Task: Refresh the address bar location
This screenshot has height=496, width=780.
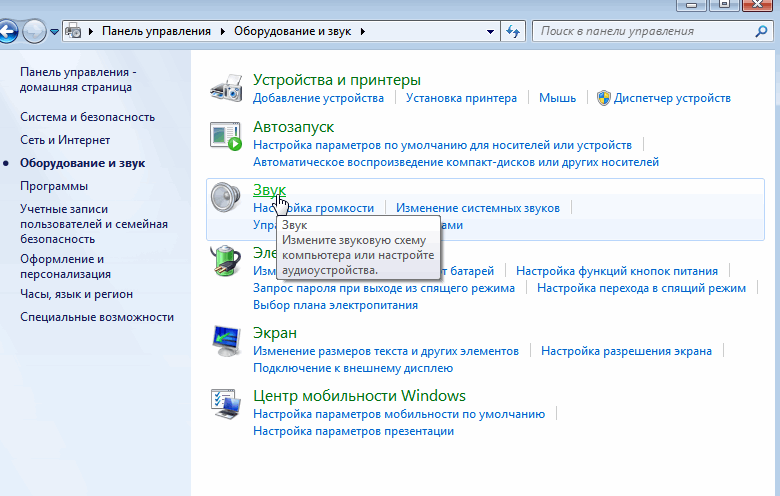Action: 513,31
